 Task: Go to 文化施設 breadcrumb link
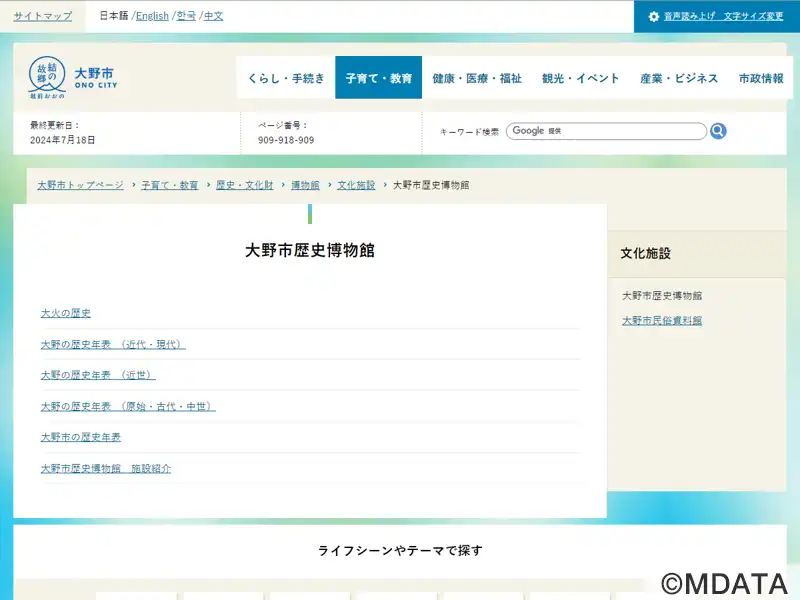[356, 185]
